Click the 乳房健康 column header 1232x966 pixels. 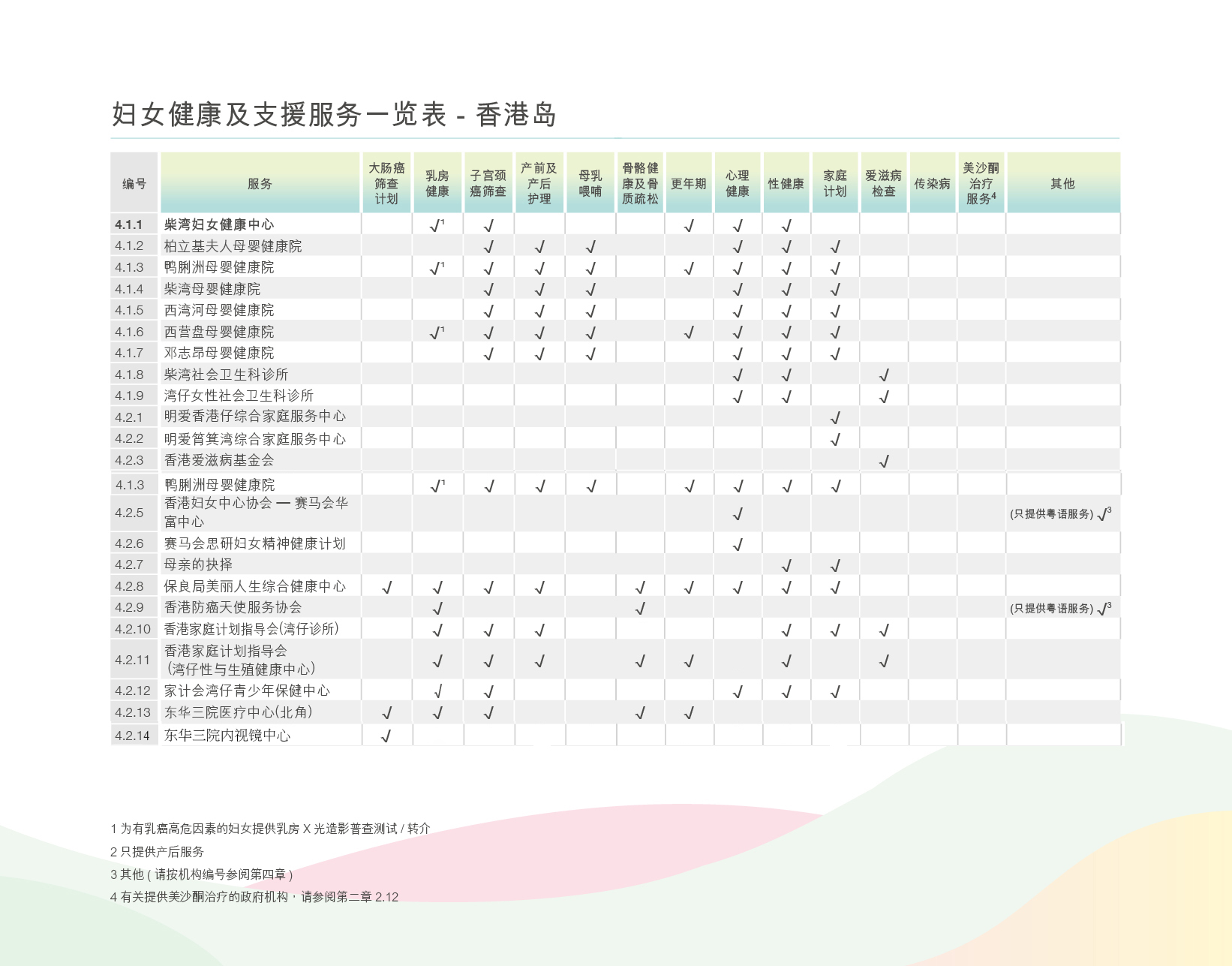[x=437, y=183]
